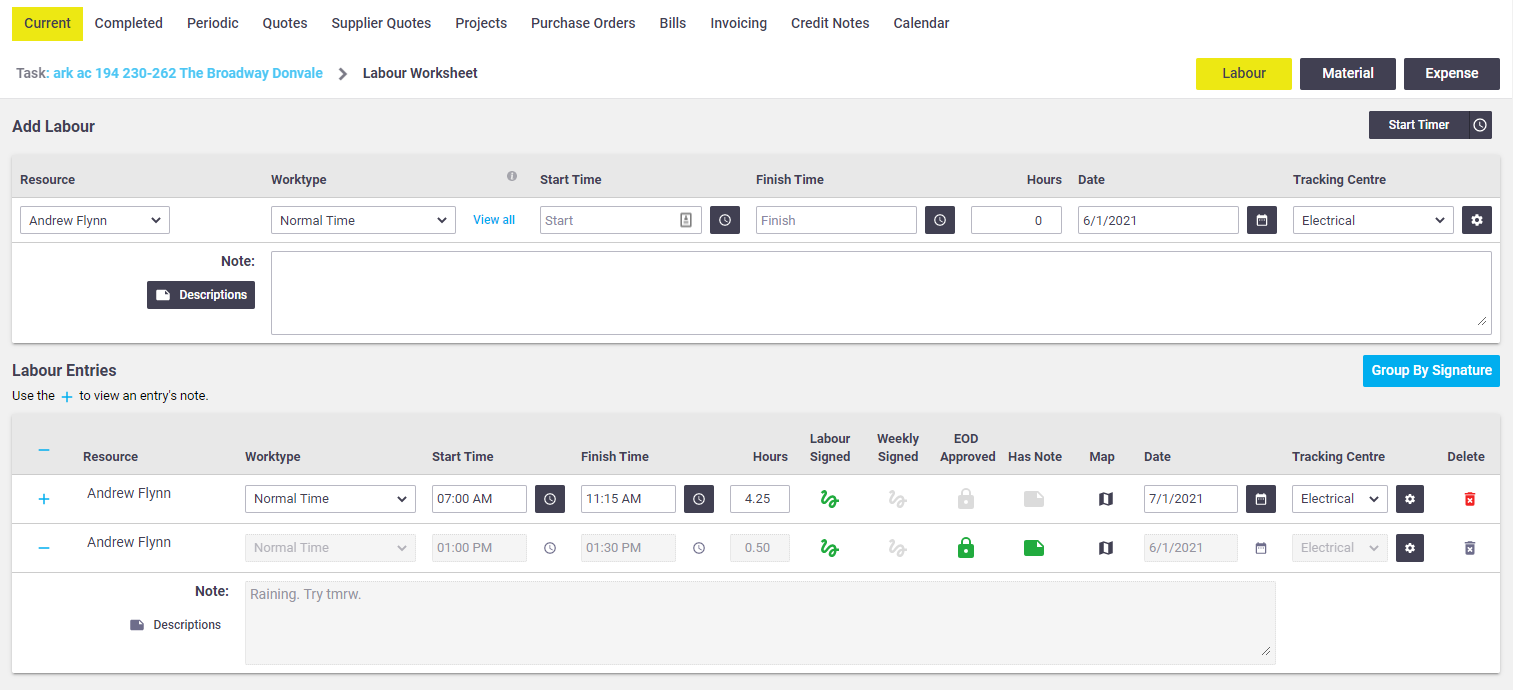Click Labour Signed icon for 4.25 hours entry
This screenshot has height=690, width=1513.
(x=829, y=499)
